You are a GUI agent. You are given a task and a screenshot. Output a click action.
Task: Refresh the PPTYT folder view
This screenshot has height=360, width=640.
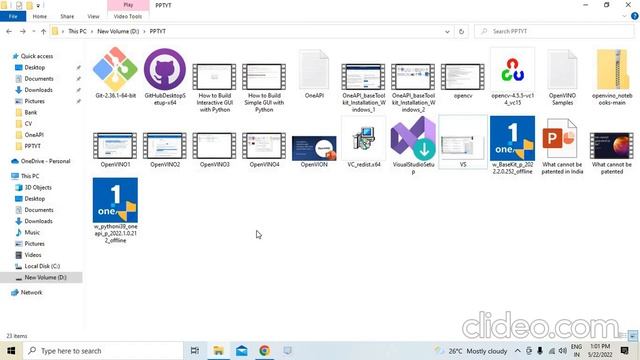(461, 31)
